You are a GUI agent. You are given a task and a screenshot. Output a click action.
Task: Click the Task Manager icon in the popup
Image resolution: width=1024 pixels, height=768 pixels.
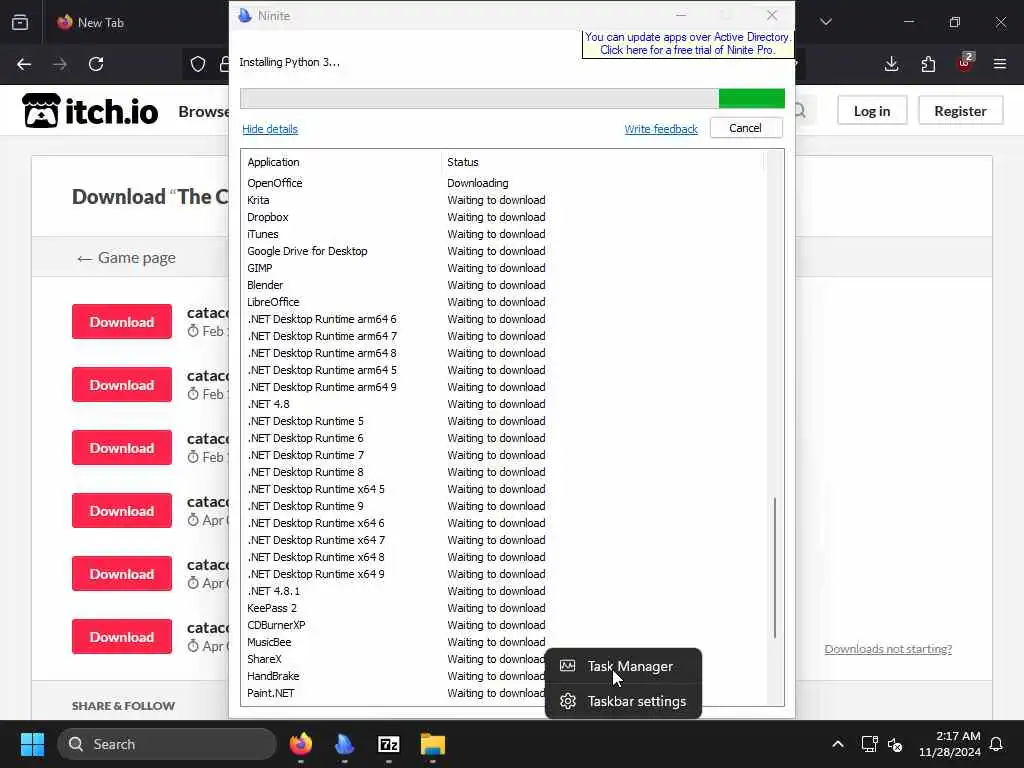tap(568, 666)
